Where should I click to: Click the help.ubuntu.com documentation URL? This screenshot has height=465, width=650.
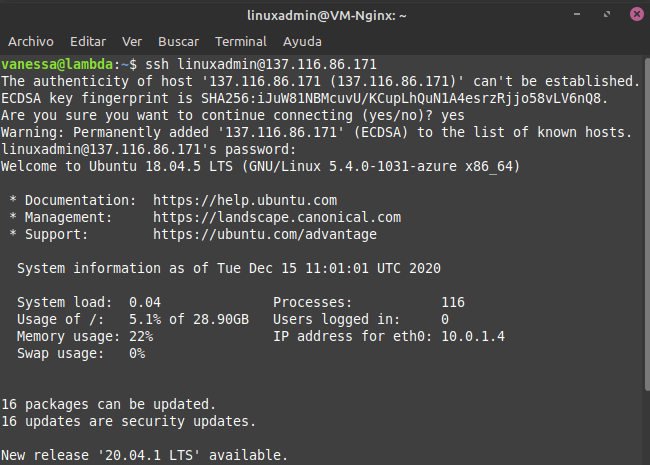245,200
